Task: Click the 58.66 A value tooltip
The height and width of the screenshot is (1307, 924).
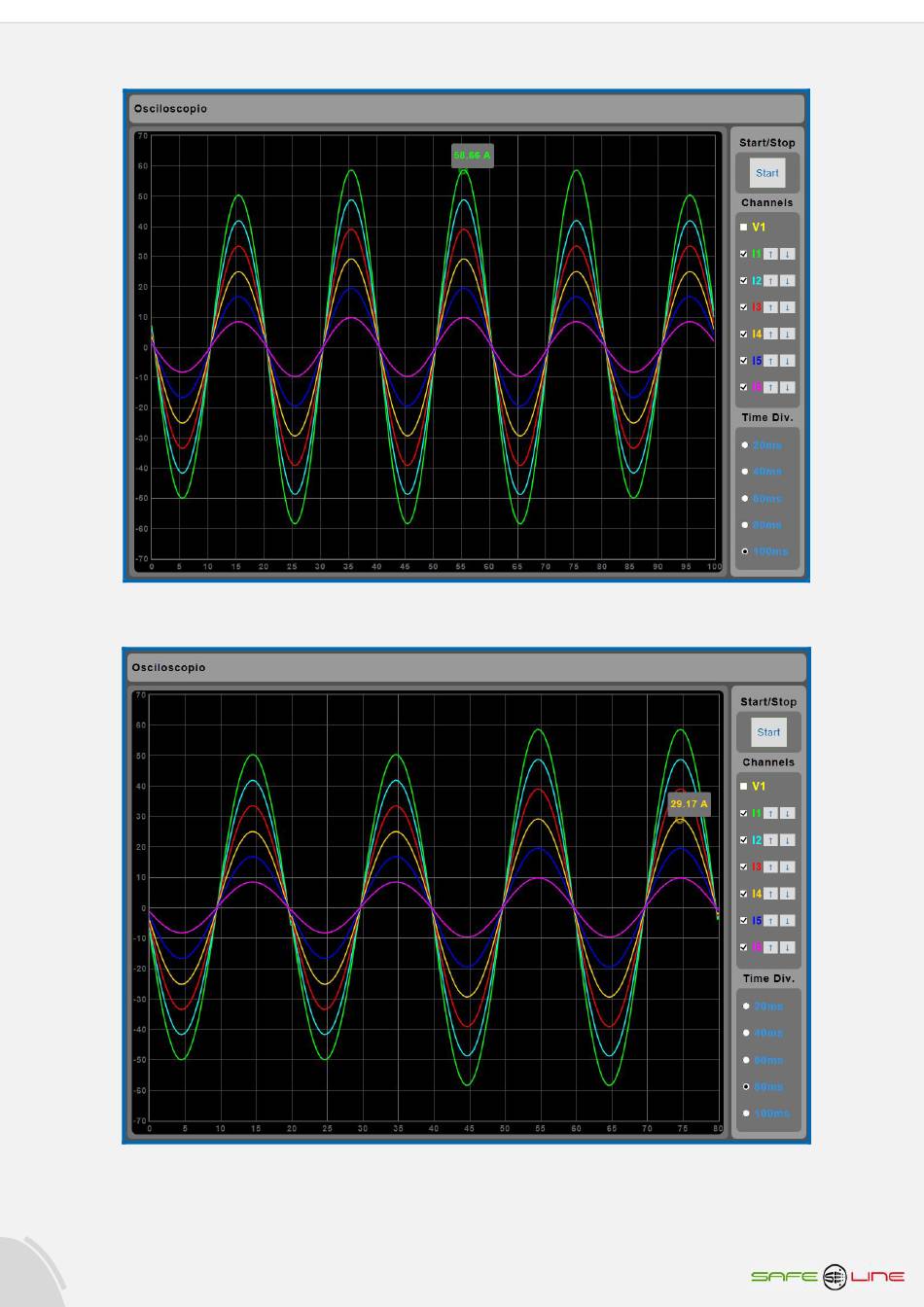Action: click(473, 156)
